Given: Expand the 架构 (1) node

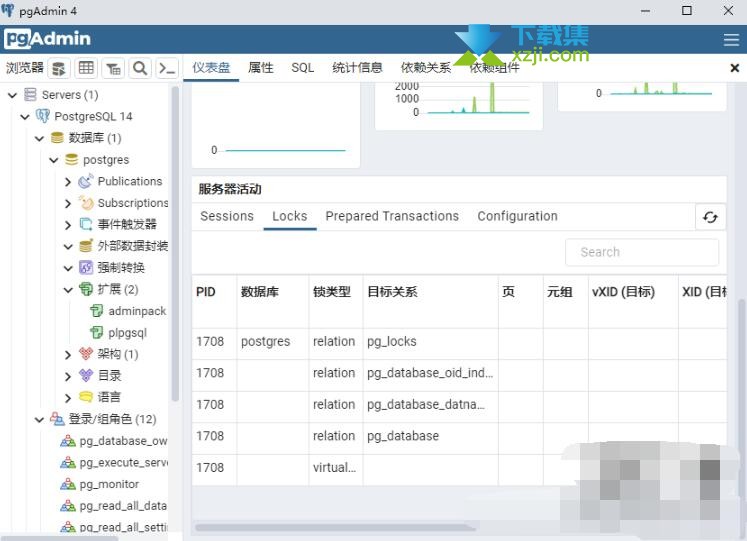Looking at the screenshot, I should 68,354.
